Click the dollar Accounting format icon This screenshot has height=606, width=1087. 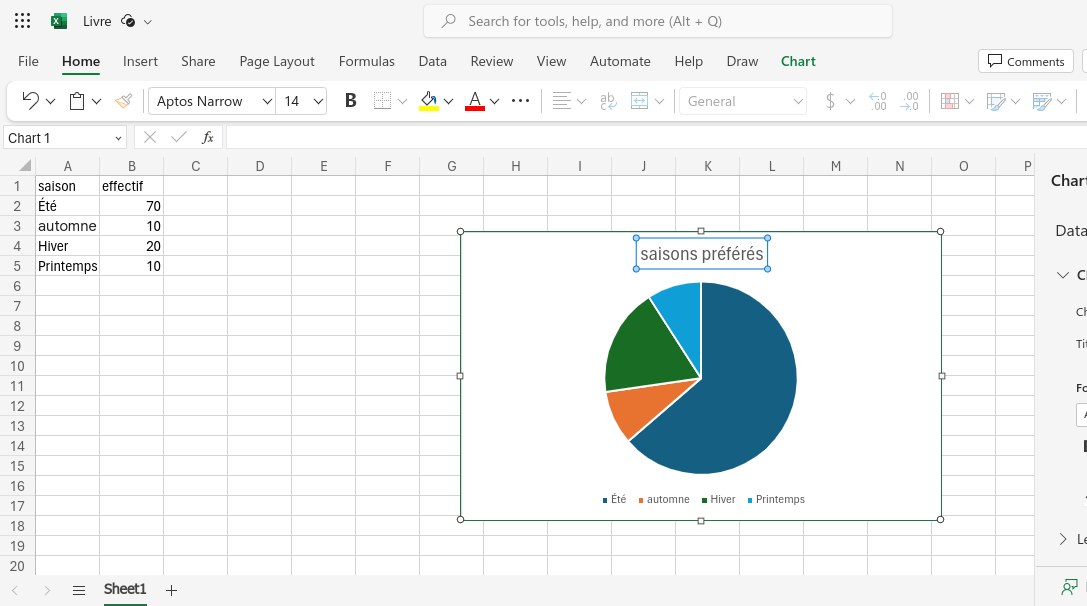click(830, 101)
